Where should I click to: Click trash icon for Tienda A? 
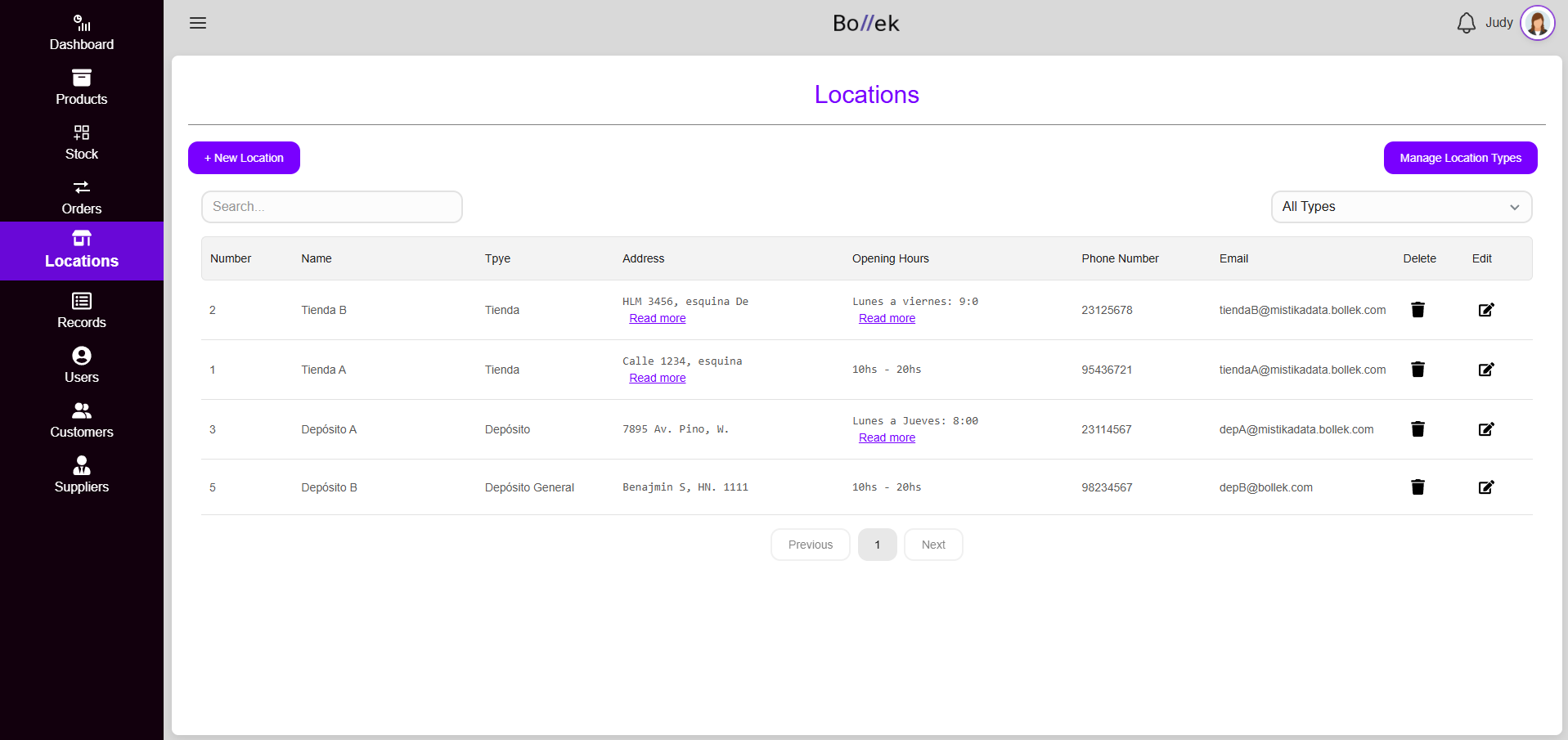coord(1417,370)
